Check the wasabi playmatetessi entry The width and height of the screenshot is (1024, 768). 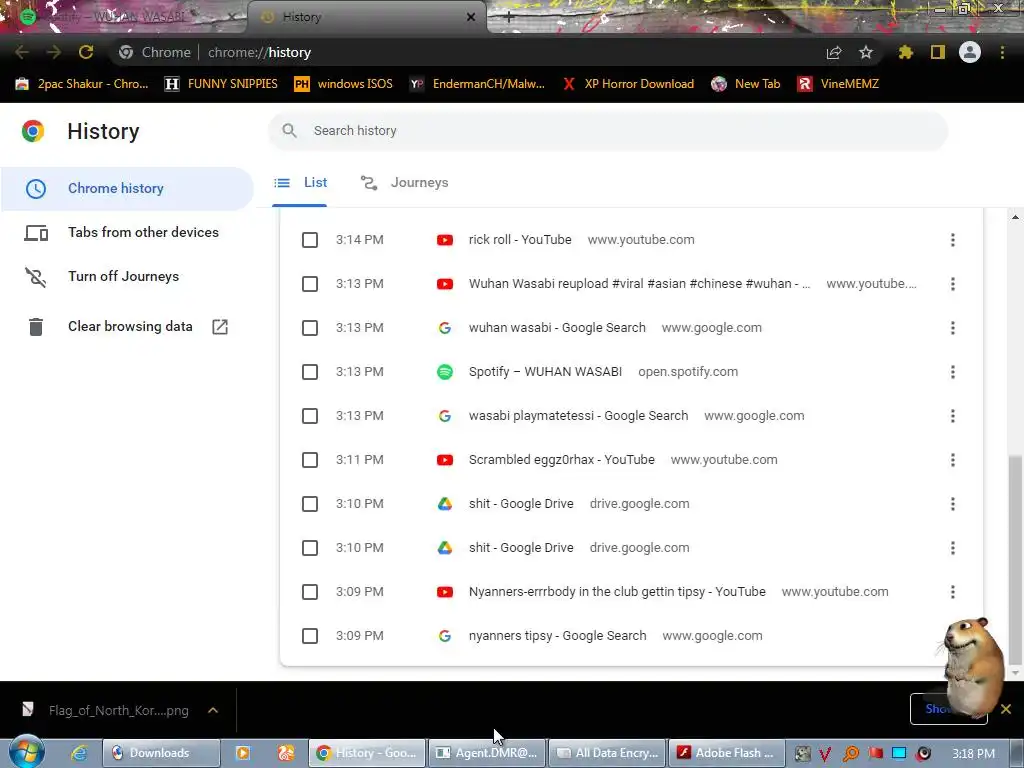pyautogui.click(x=310, y=416)
